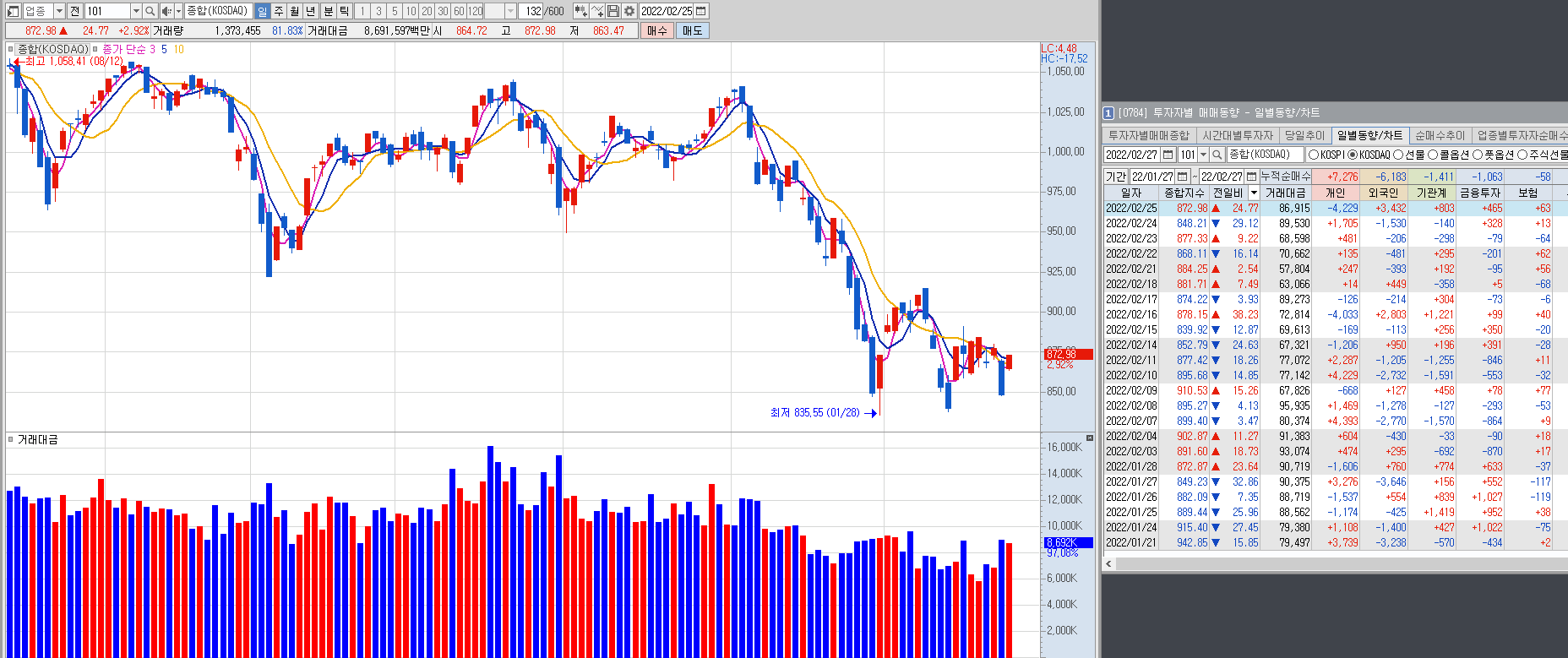Click the 5 interval button

point(395,11)
